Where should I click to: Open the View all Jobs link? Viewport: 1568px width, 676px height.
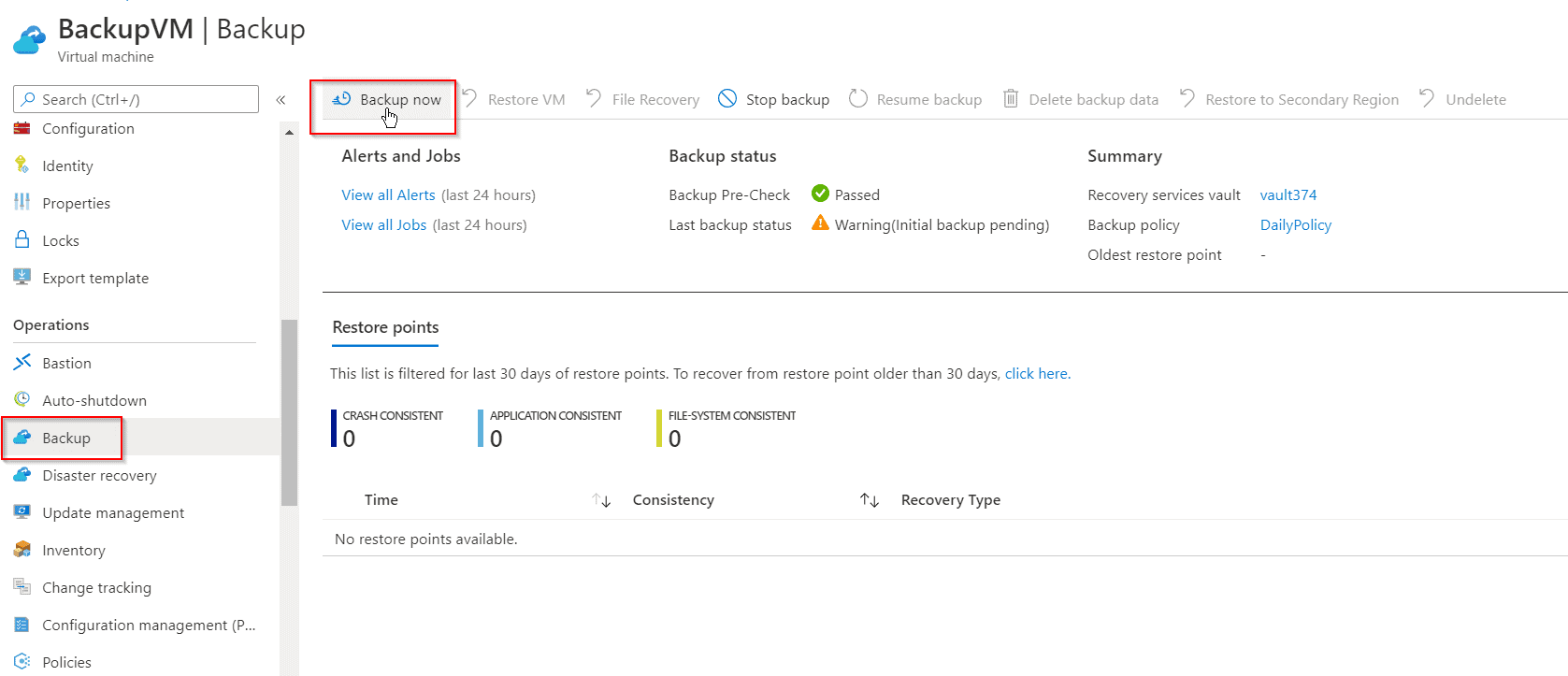(x=384, y=224)
